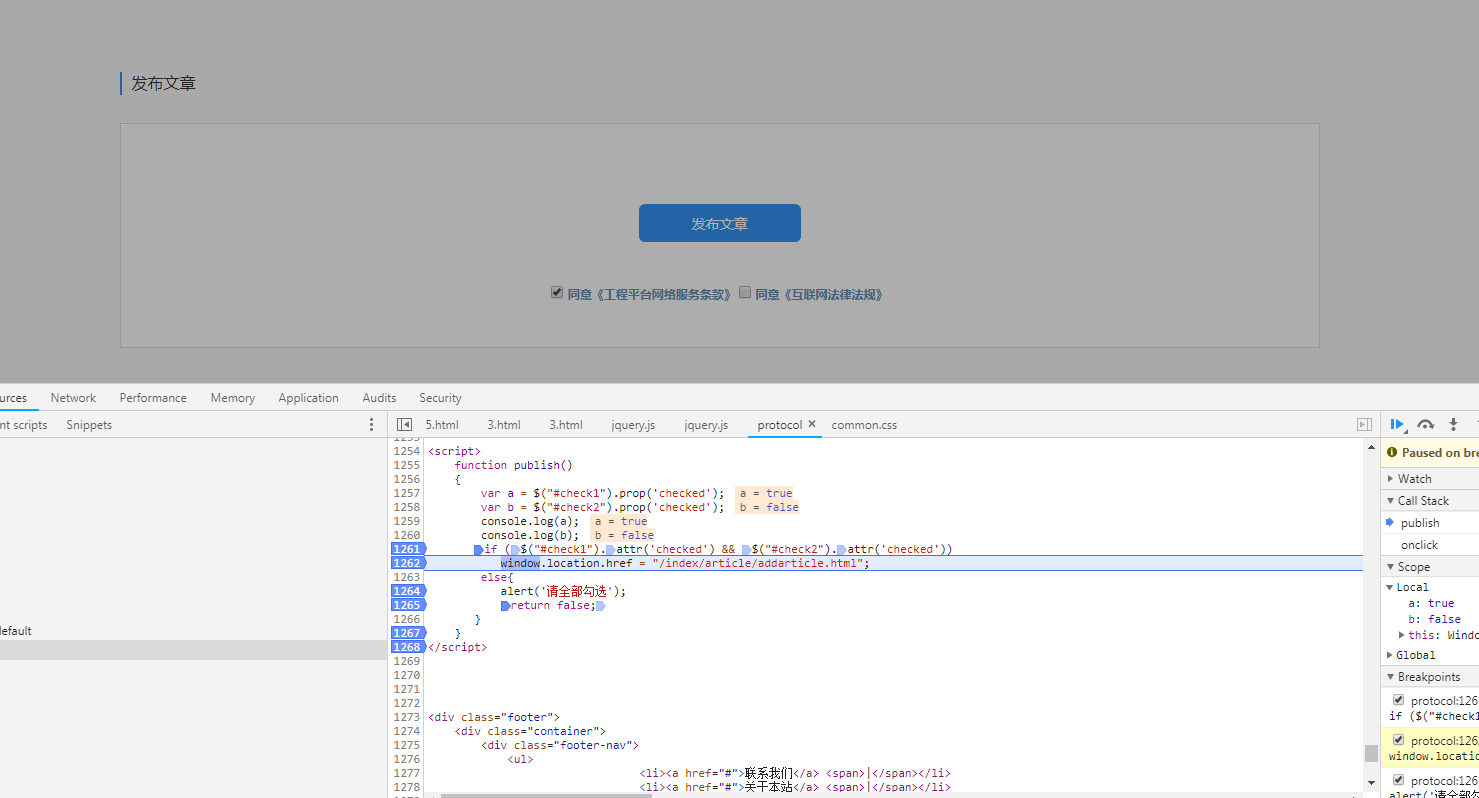Viewport: 1479px width, 798px height.
Task: Click line number 1273 in gutter
Action: click(x=407, y=717)
